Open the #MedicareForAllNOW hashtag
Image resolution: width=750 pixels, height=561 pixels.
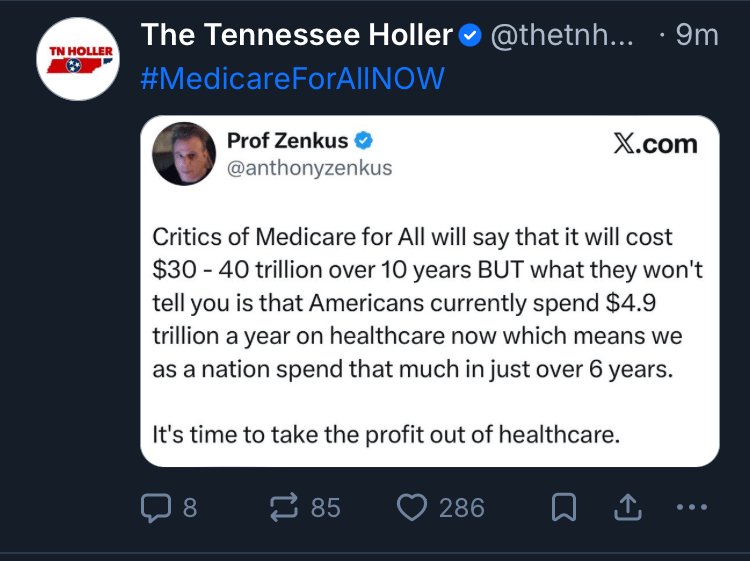pos(293,79)
